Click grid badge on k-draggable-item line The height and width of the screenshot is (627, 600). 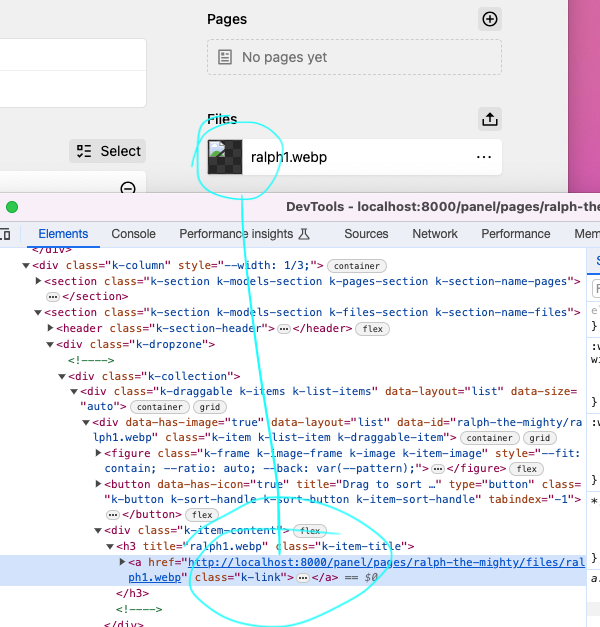(540, 438)
